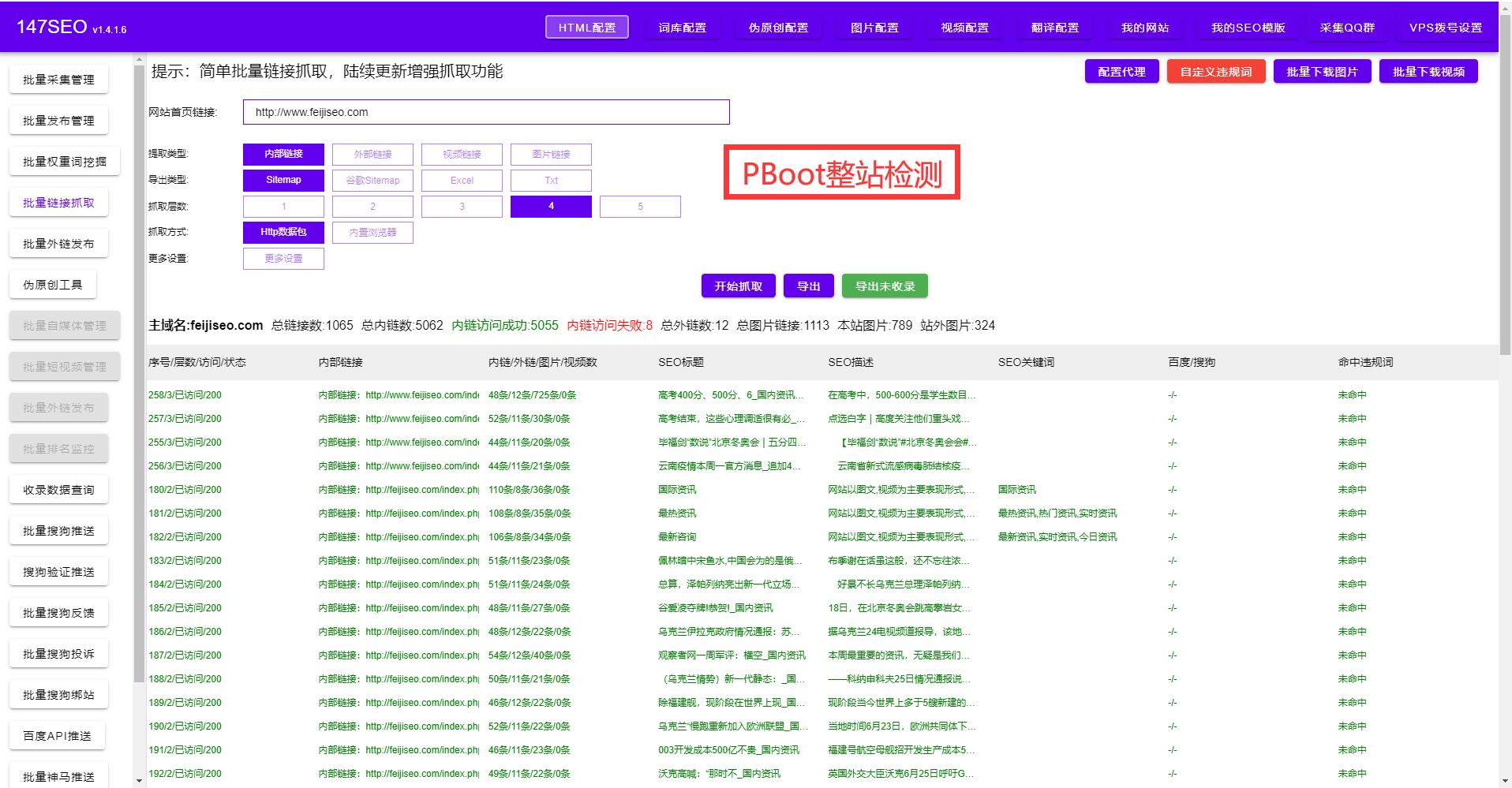Go to 视频配置 tab
1512x788 pixels.
click(x=964, y=28)
